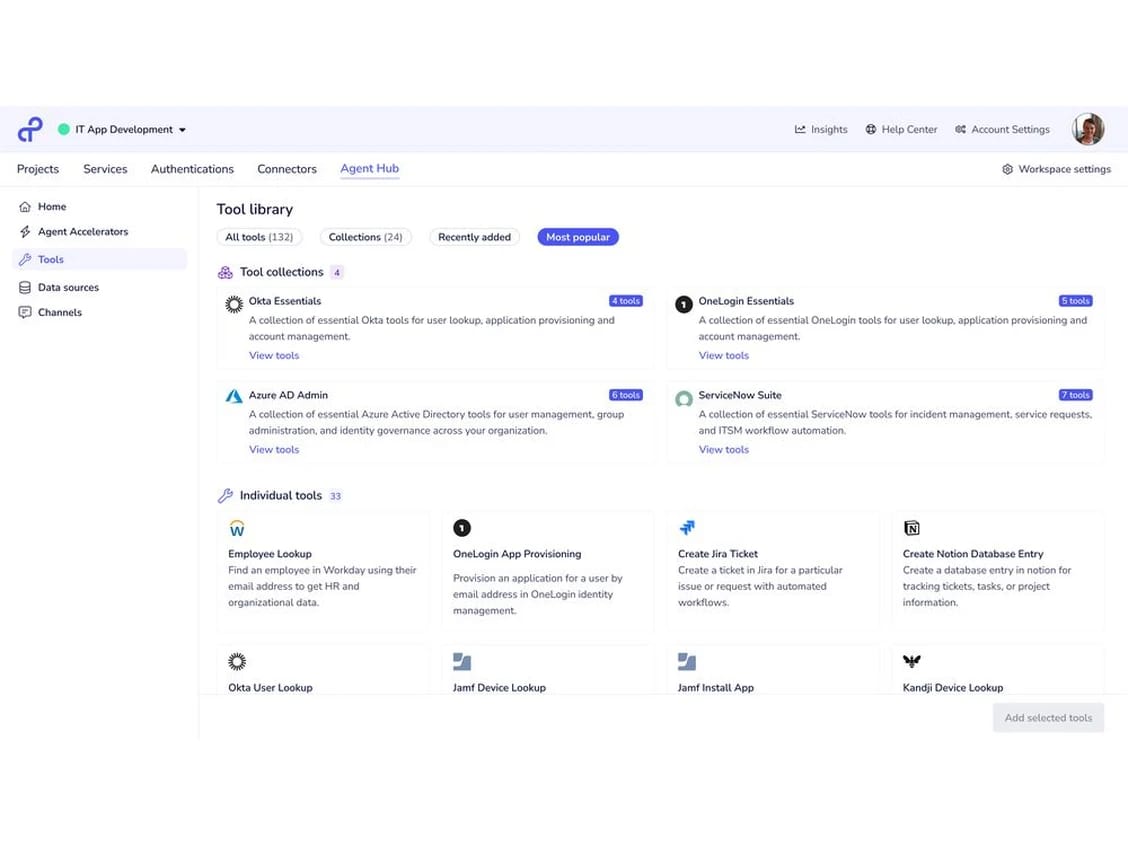
Task: Click the Insights chart icon
Action: 800,129
